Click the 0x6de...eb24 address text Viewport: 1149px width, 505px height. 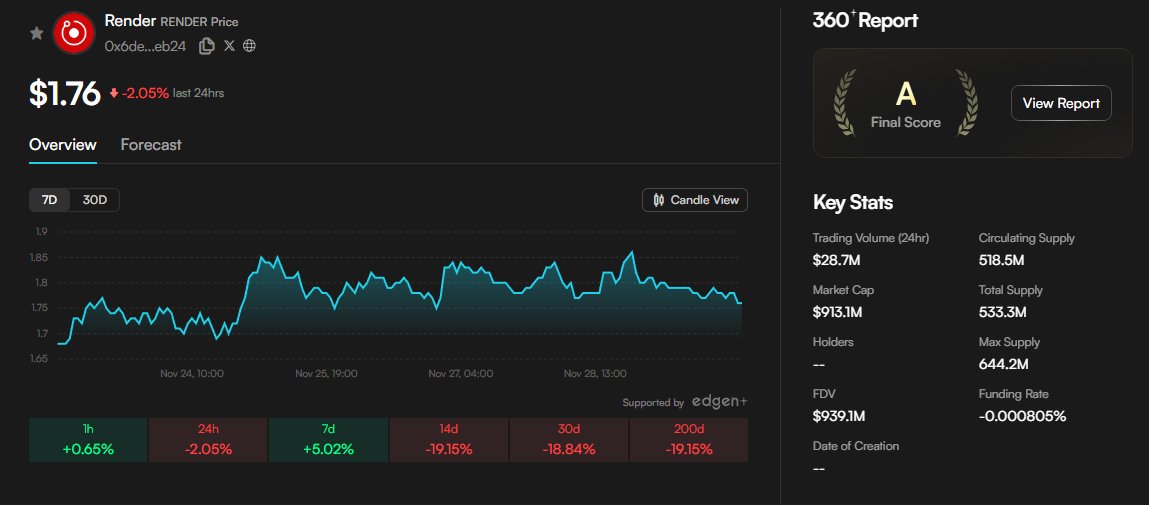145,46
